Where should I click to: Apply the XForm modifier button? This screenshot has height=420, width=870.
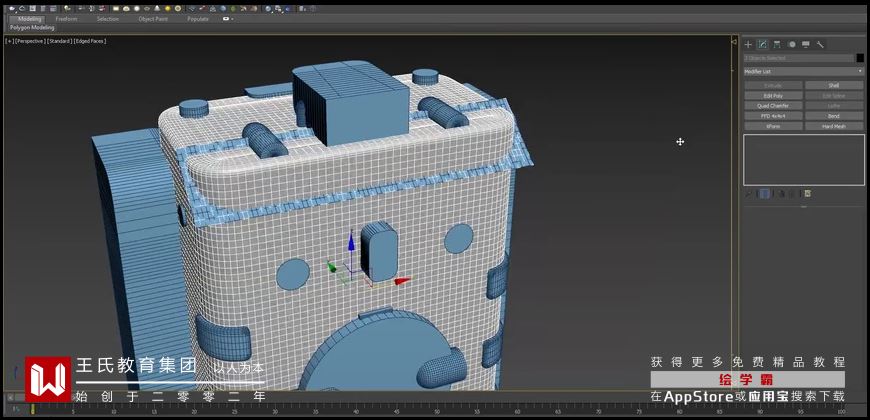[773, 126]
